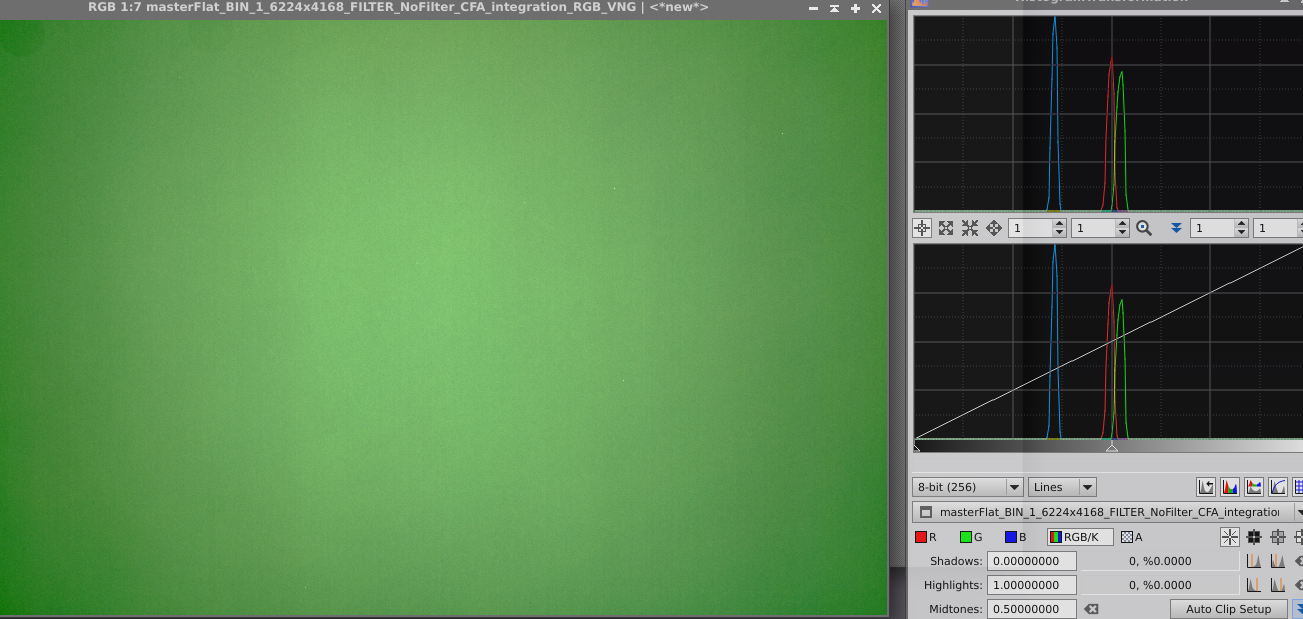Select the histogram pan mode tool
1303x619 pixels.
click(994, 228)
